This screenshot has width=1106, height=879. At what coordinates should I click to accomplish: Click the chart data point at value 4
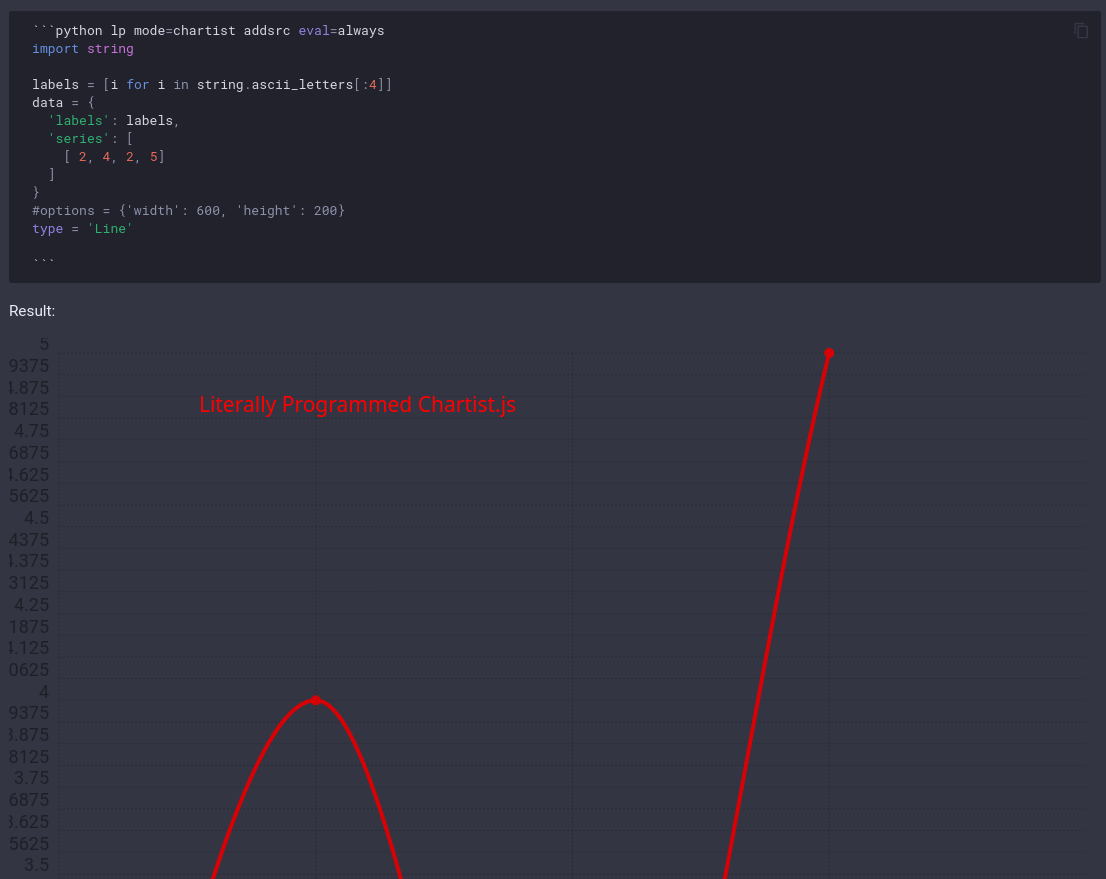tap(316, 700)
